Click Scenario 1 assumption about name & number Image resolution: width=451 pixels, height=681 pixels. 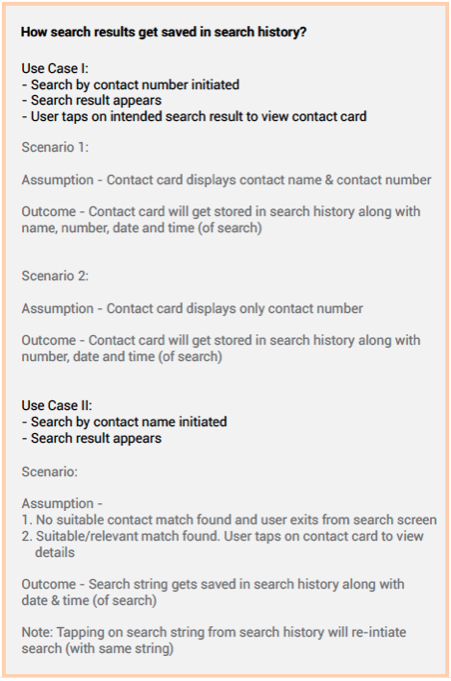click(x=226, y=180)
